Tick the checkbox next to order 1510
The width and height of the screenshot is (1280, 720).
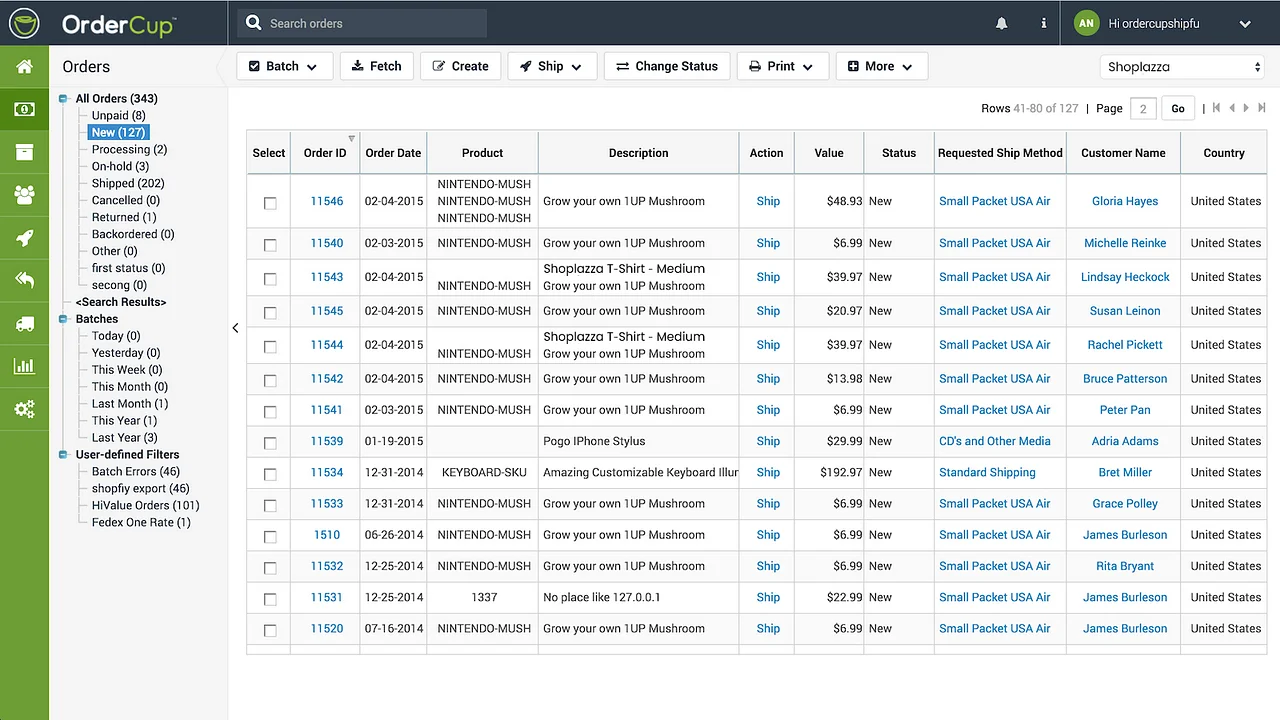pos(269,535)
